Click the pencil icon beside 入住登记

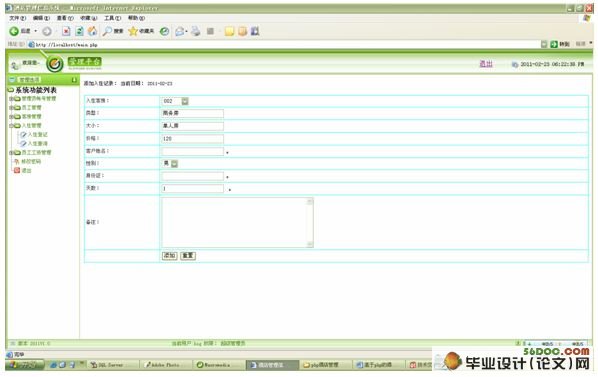[x=23, y=135]
